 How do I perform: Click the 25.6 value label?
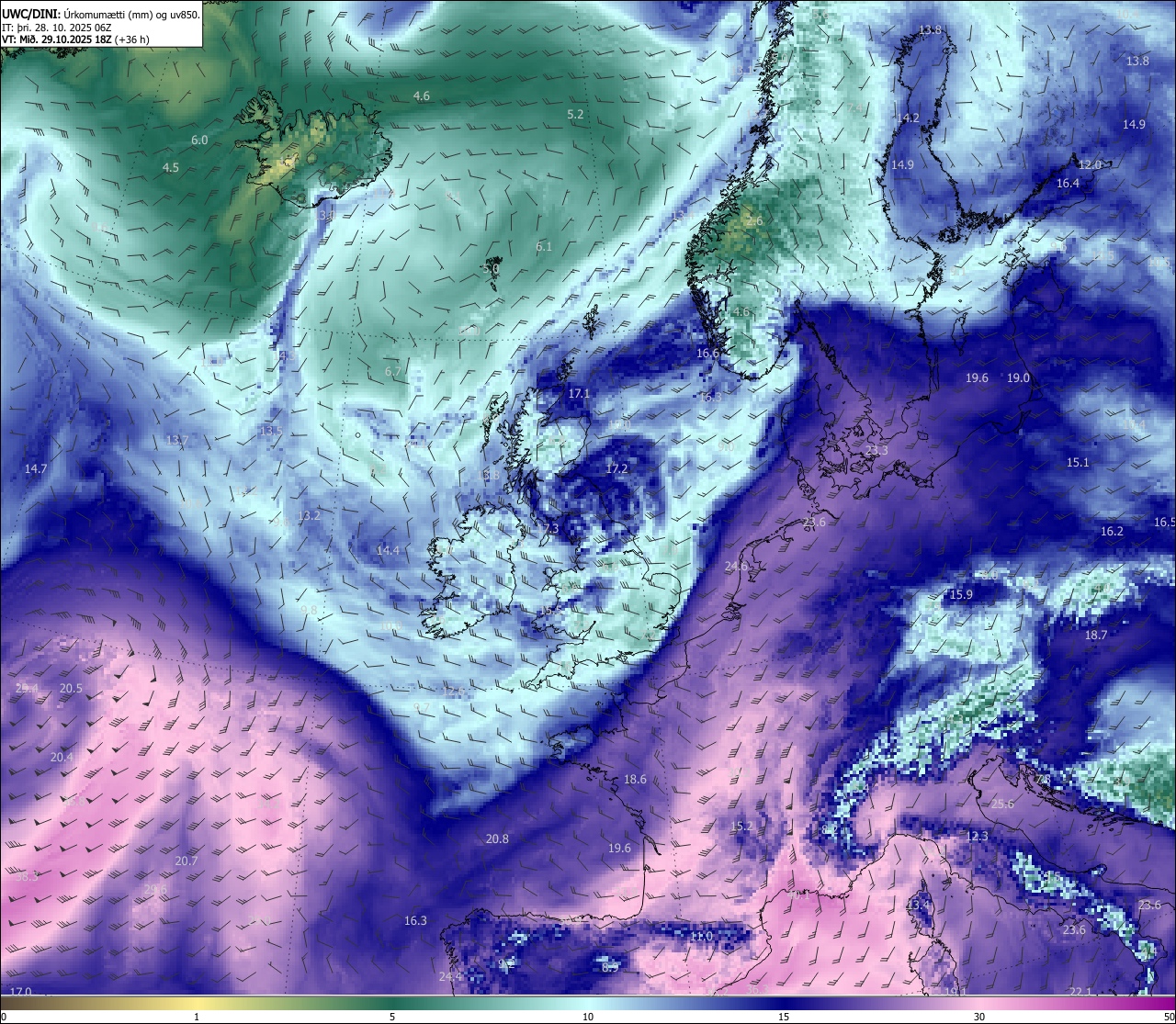[x=1002, y=805]
